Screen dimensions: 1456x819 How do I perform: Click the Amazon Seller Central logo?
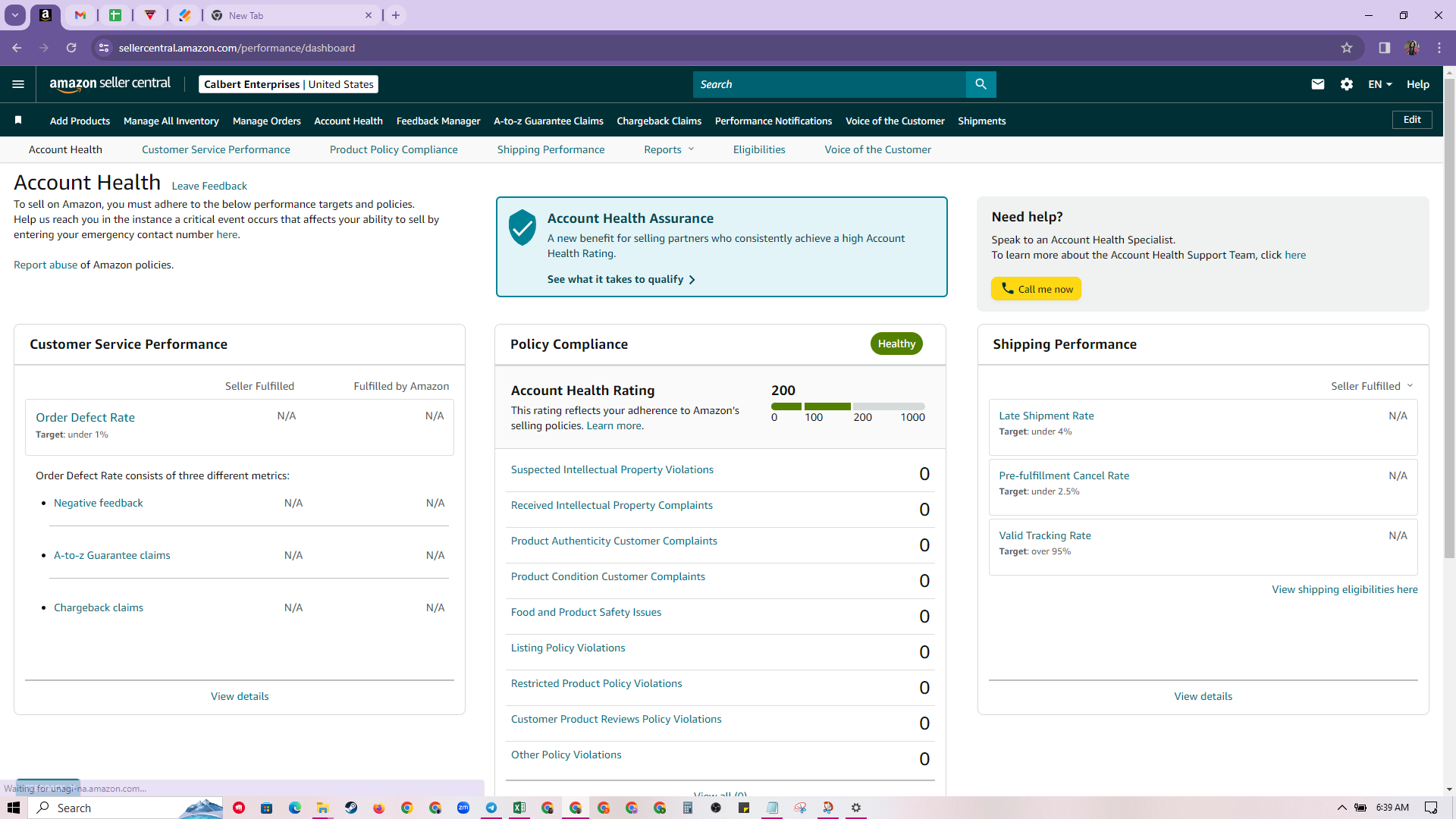coord(110,84)
